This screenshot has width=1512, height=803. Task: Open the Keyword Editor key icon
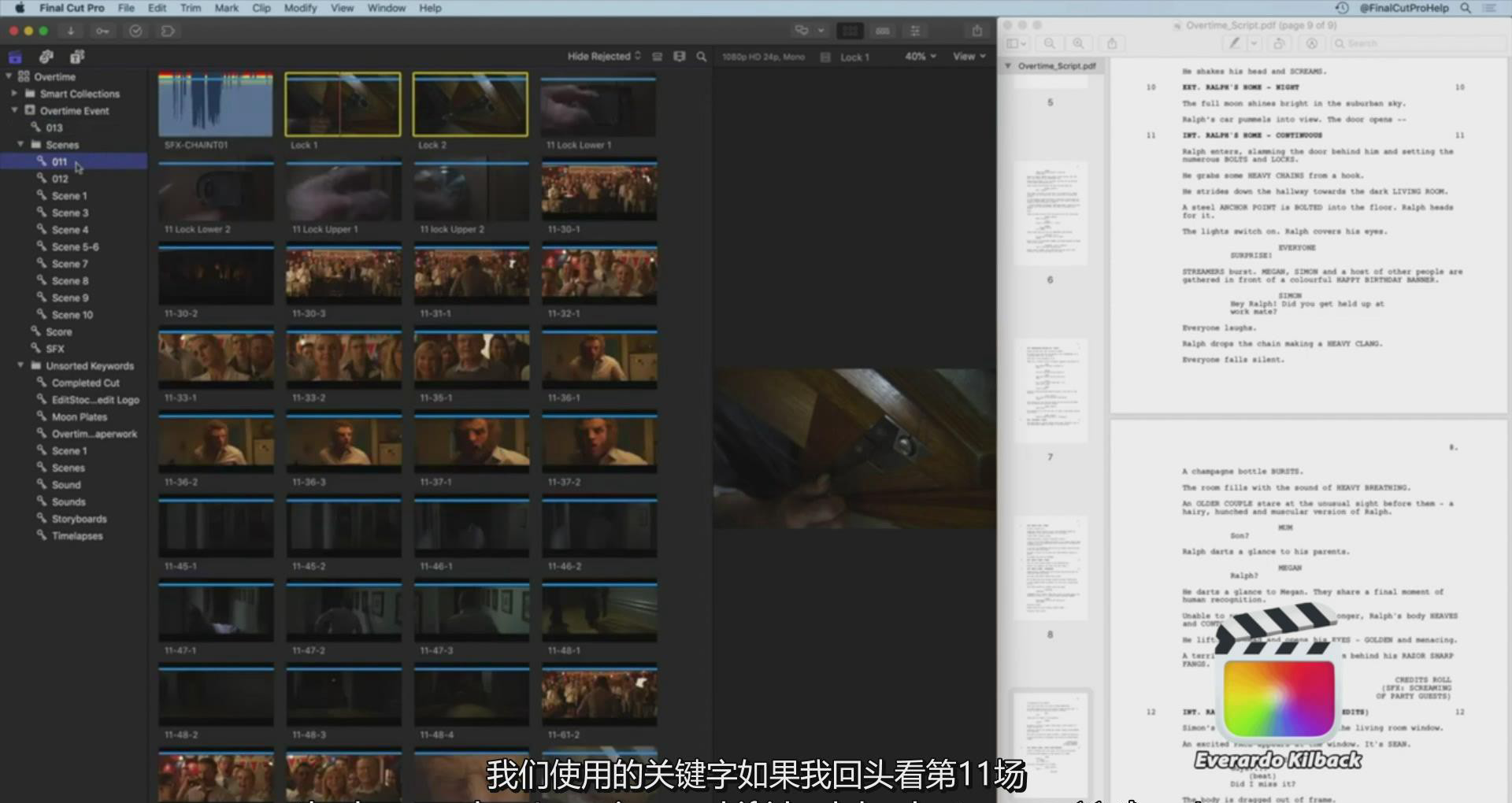pos(102,31)
